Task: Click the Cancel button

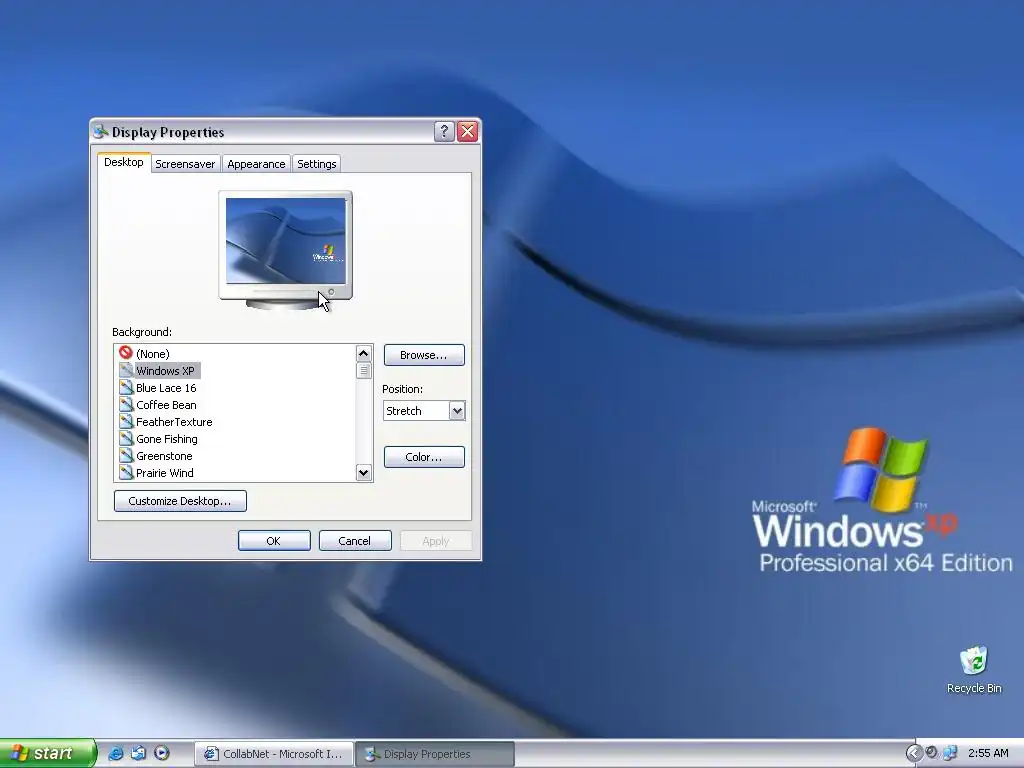Action: coord(355,541)
